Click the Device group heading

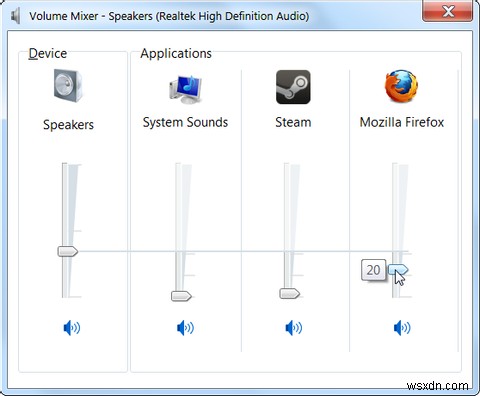[48, 53]
